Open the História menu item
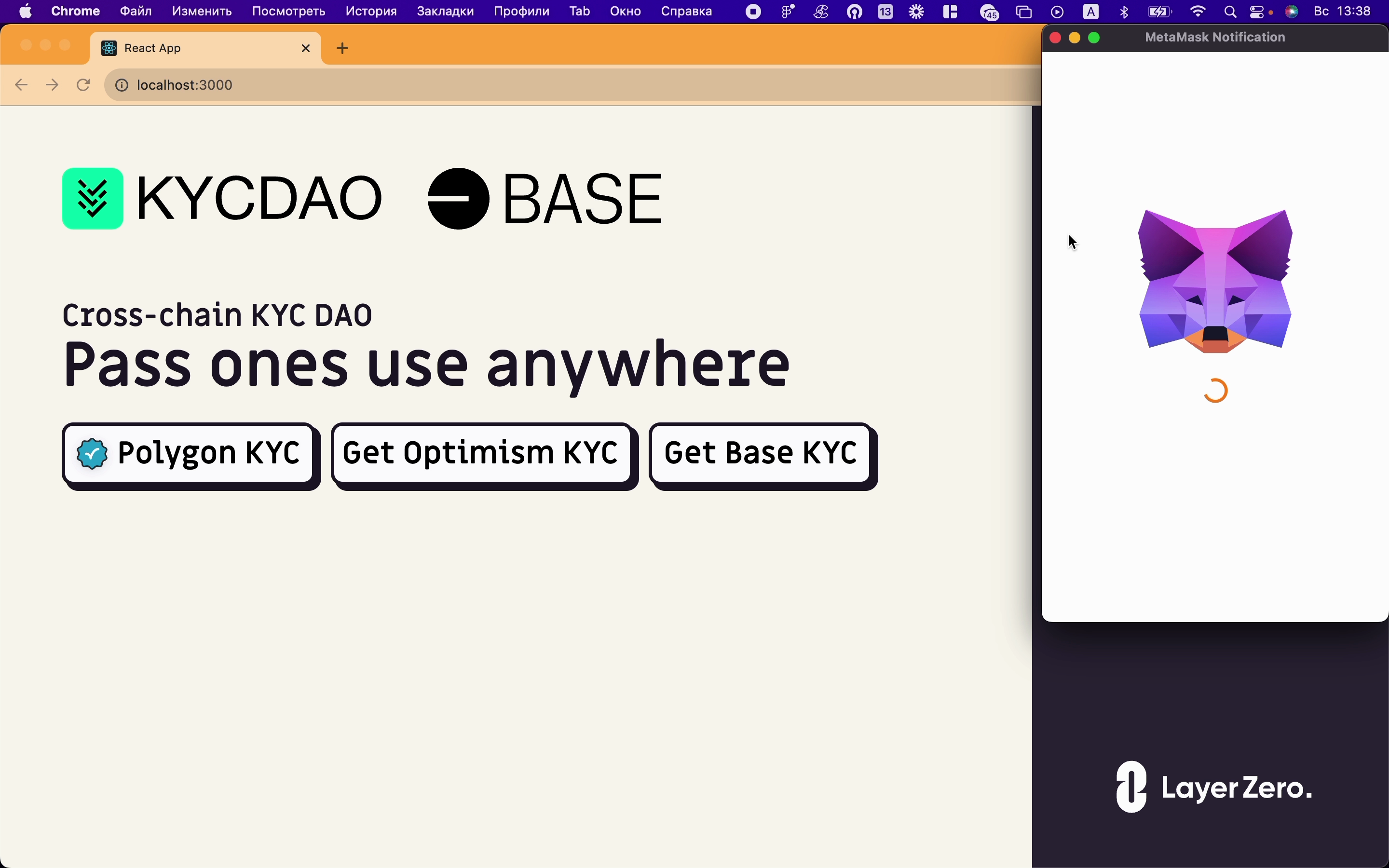1389x868 pixels. click(x=370, y=11)
